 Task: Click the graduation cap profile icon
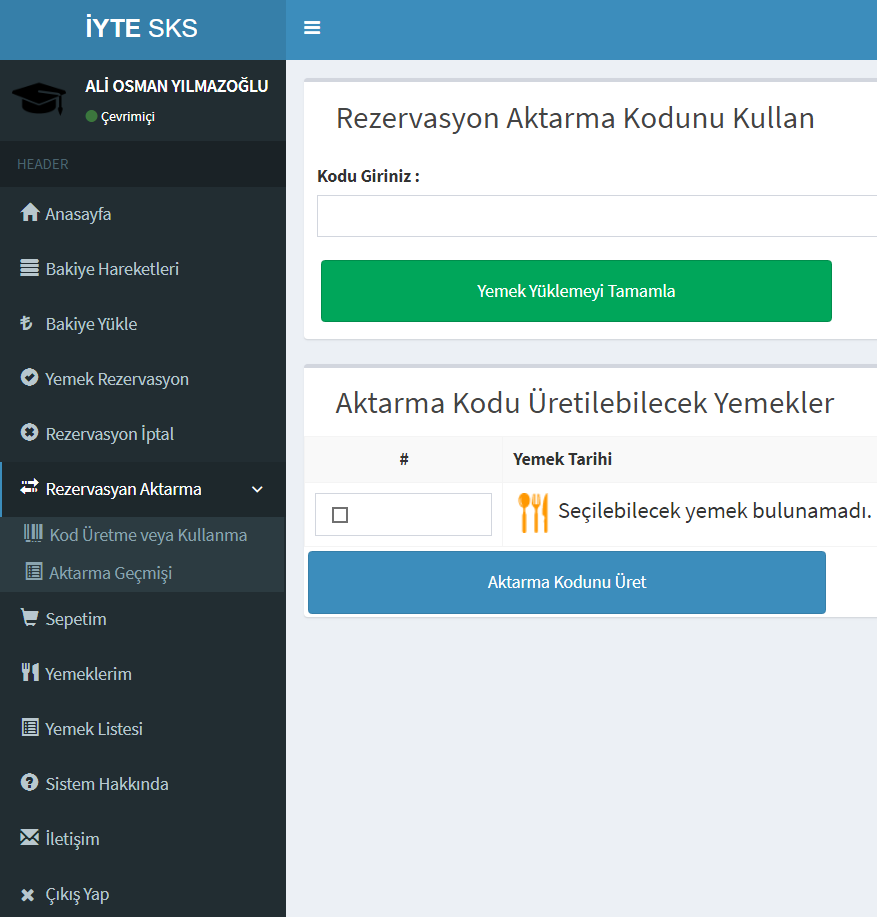[x=39, y=98]
